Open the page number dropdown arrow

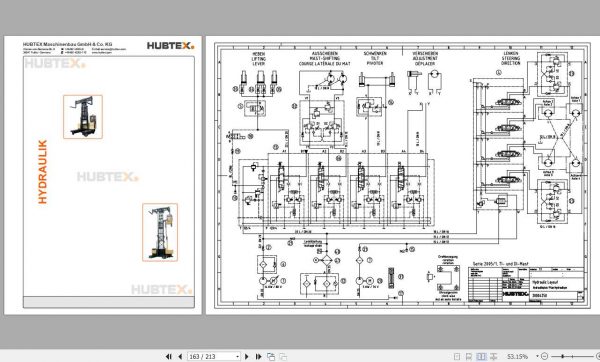coord(238,357)
